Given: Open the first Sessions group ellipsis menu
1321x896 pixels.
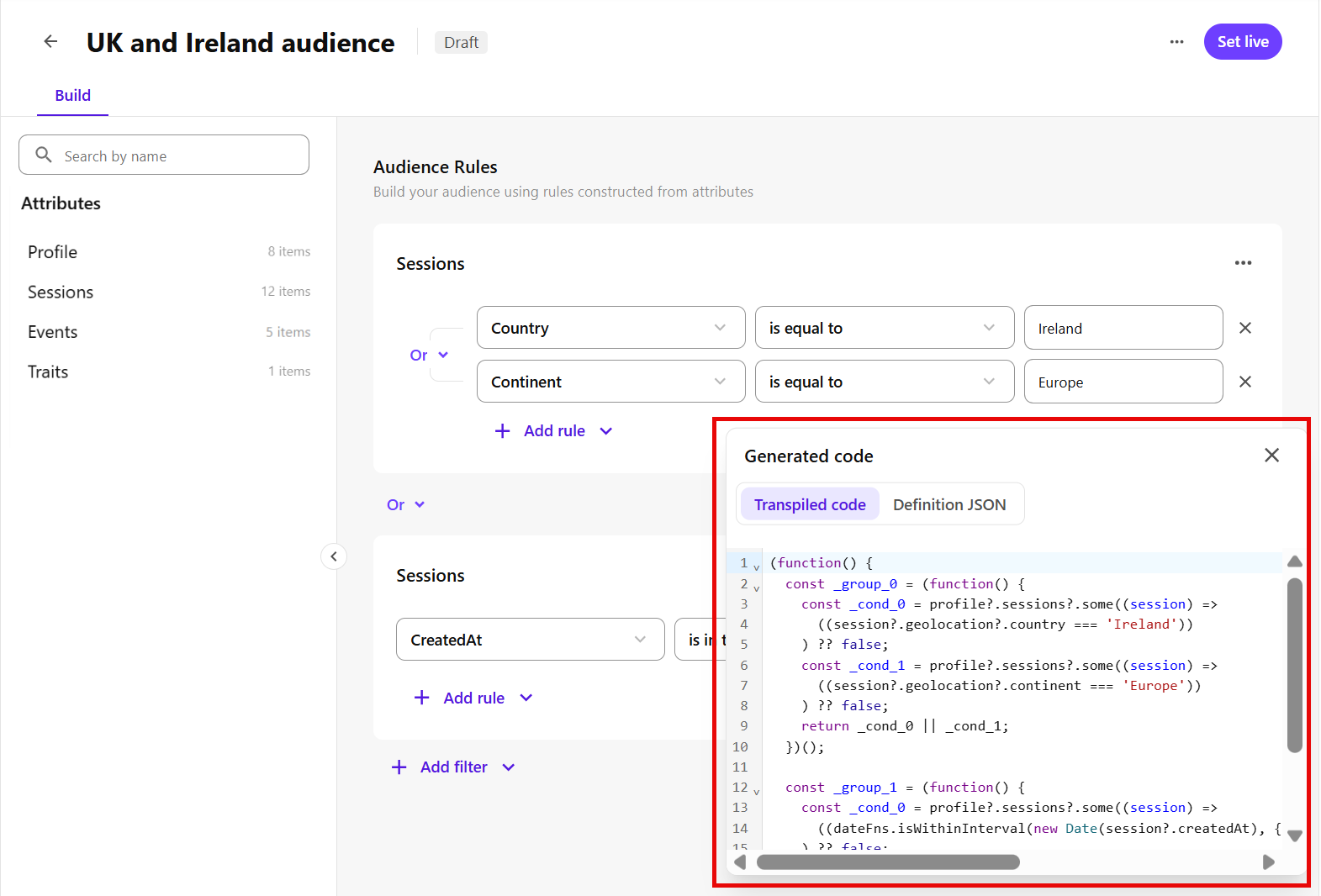Looking at the screenshot, I should click(x=1243, y=263).
